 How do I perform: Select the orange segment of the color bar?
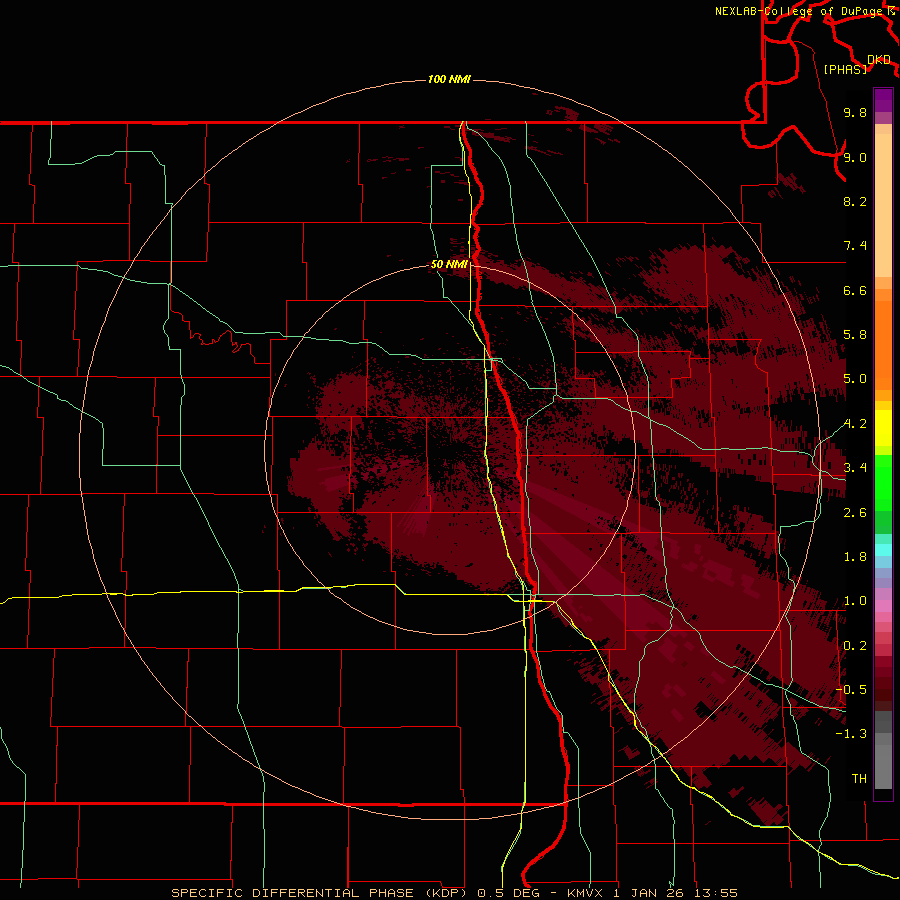click(883, 345)
